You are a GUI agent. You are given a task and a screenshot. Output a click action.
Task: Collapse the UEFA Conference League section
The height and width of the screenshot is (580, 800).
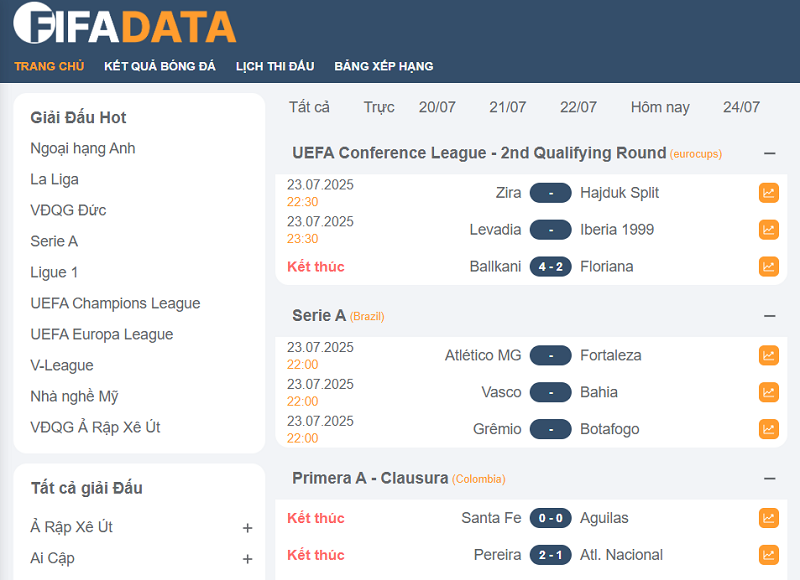769,153
